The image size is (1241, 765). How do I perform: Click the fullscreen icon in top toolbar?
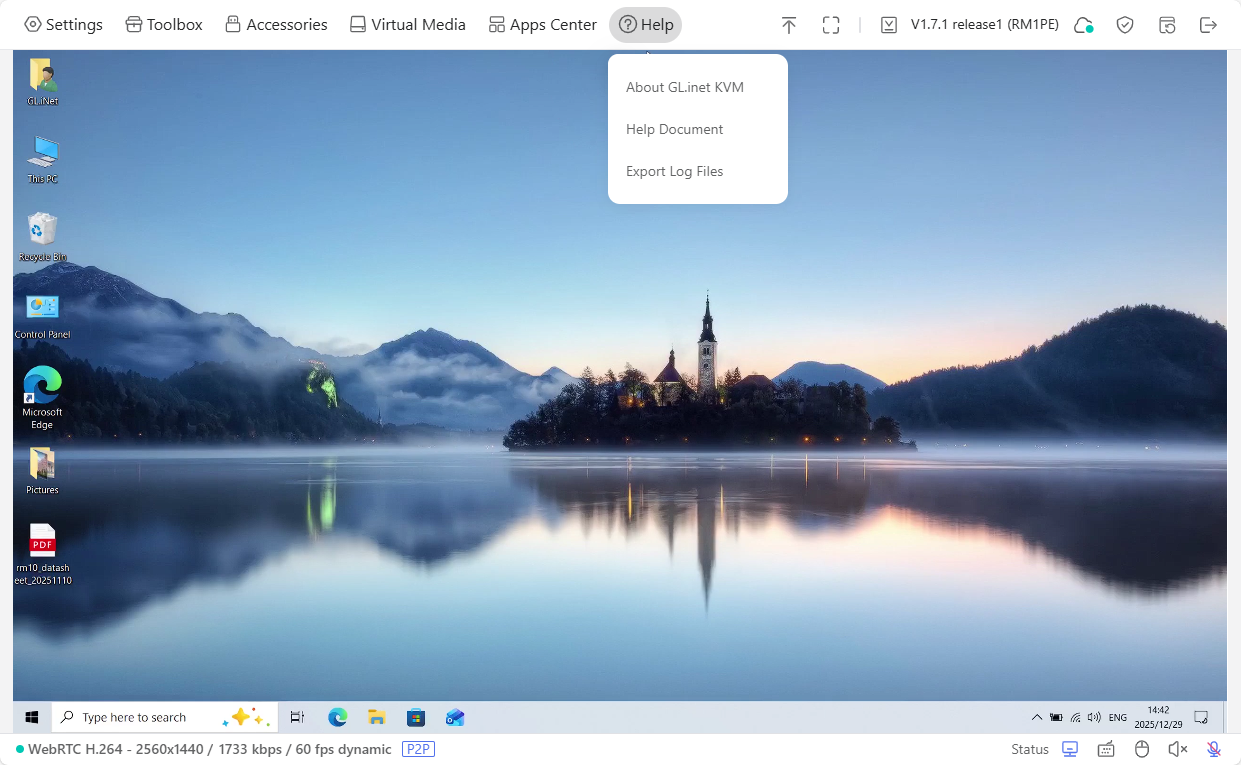(831, 25)
